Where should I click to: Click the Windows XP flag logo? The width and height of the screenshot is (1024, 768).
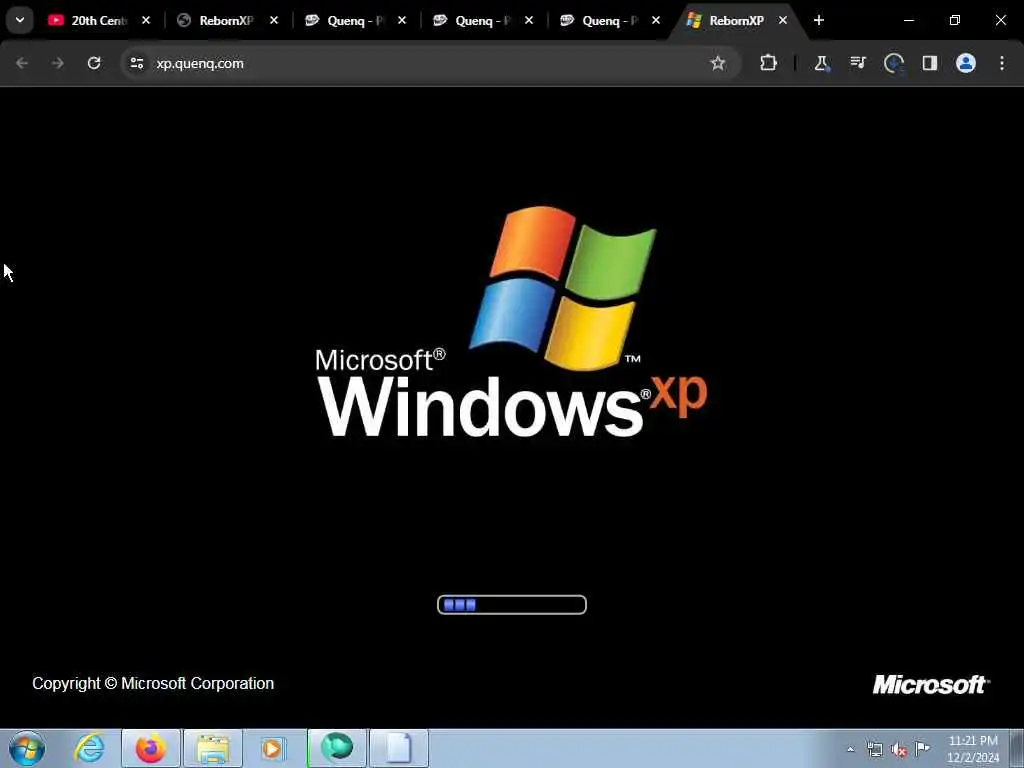click(x=563, y=287)
